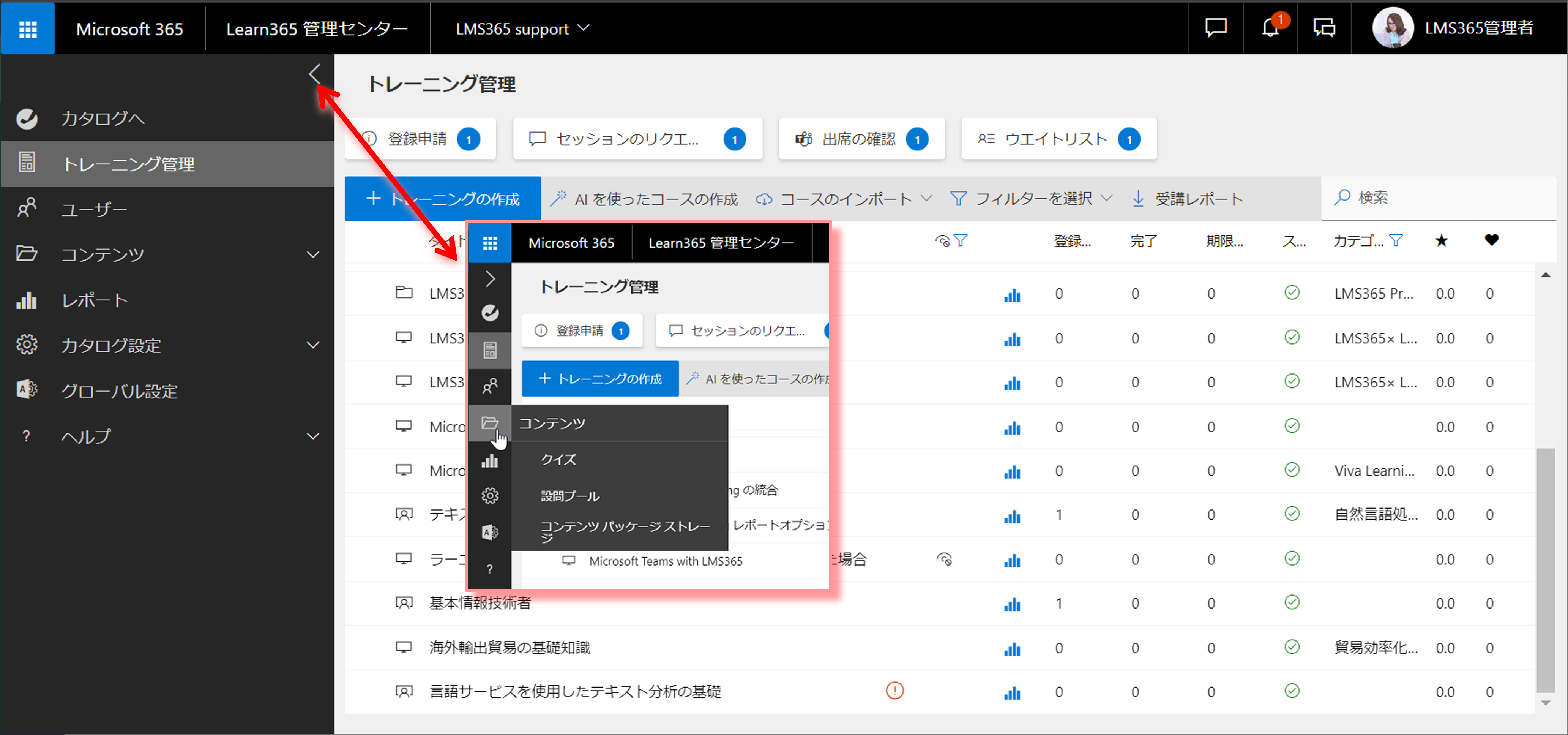This screenshot has width=1568, height=735.
Task: Expand the ヘルプ sidebar chevron
Action: pos(313,436)
